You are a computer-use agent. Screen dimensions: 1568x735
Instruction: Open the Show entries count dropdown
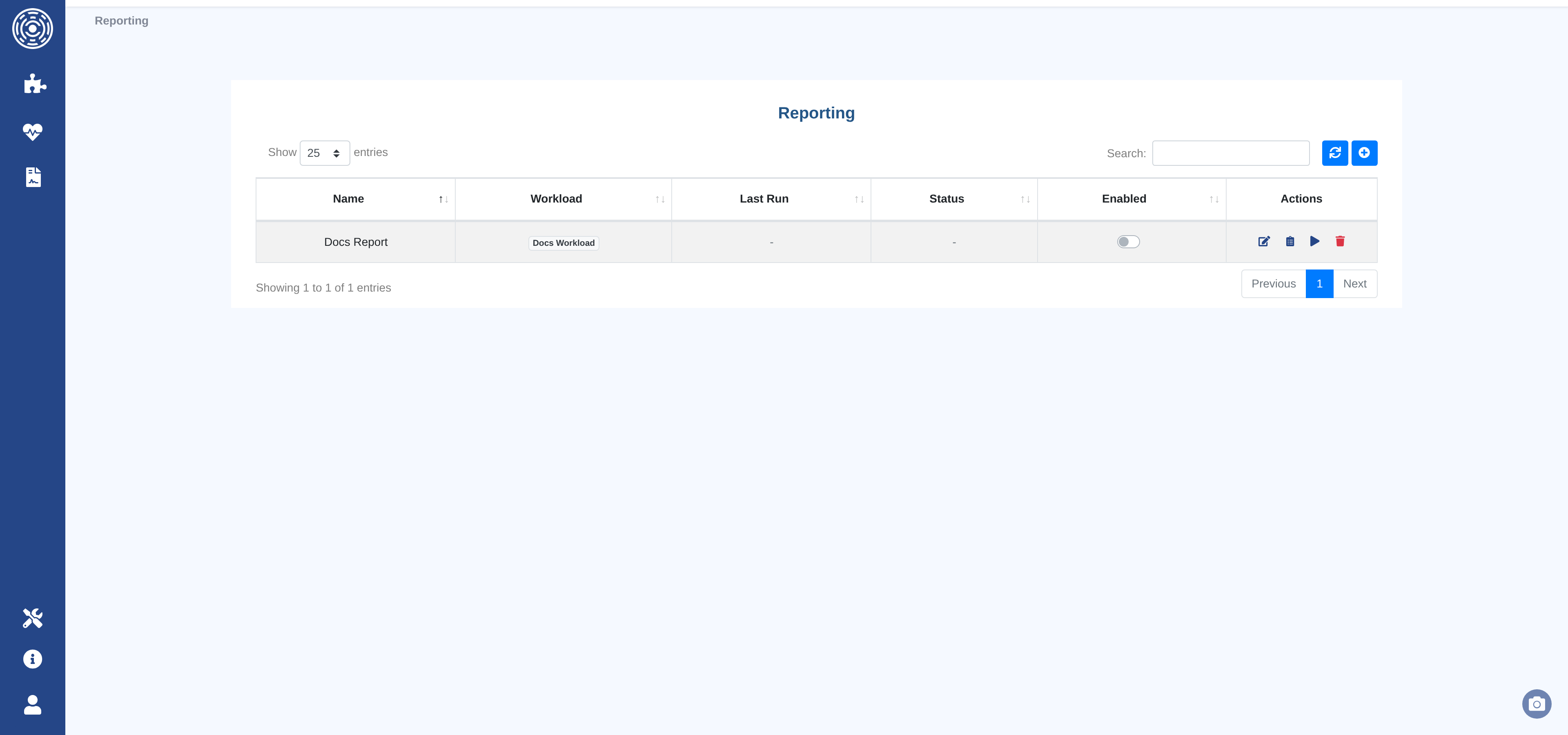(x=325, y=153)
